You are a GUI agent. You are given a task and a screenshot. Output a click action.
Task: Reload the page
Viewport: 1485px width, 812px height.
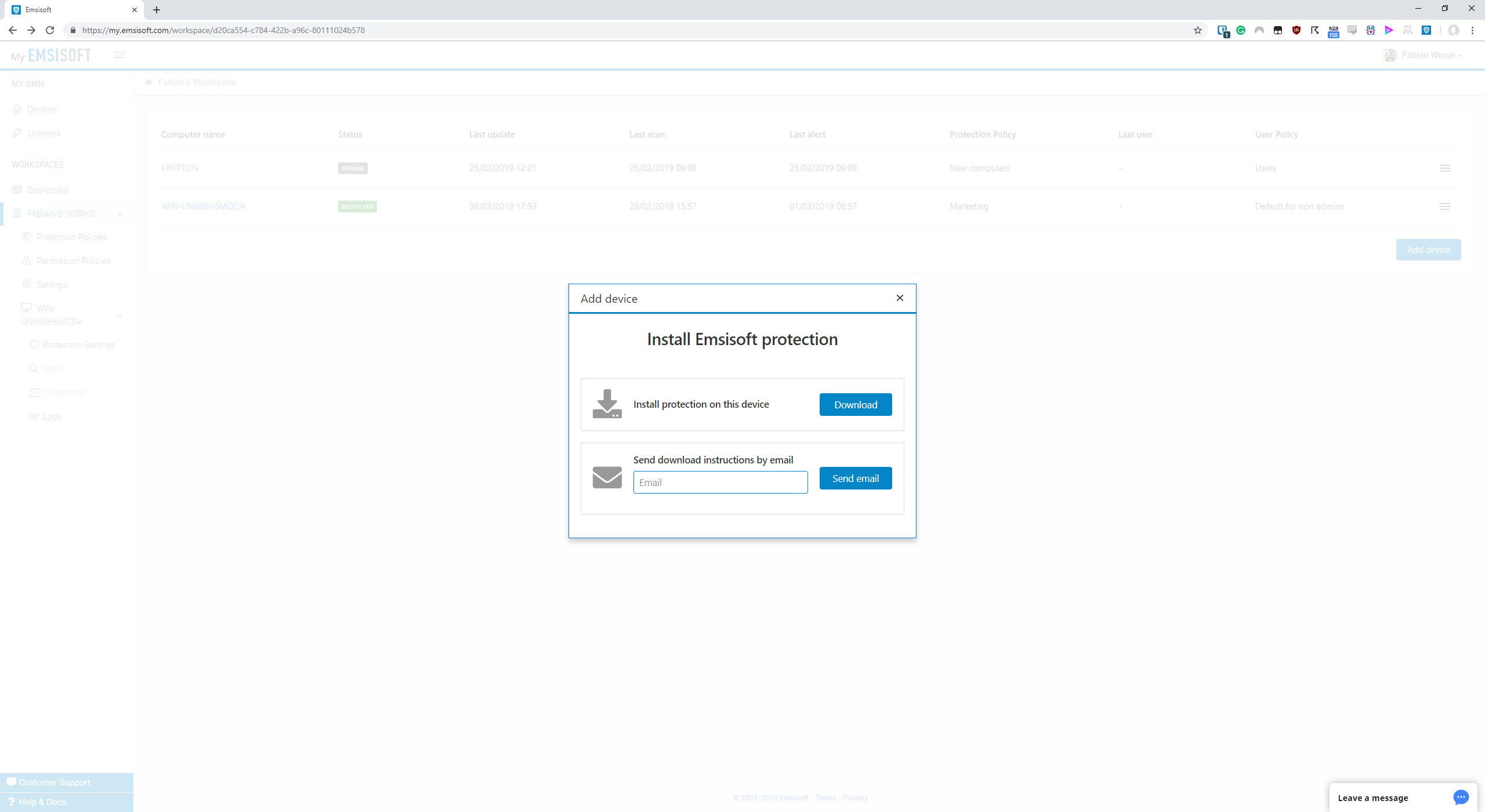click(x=50, y=30)
